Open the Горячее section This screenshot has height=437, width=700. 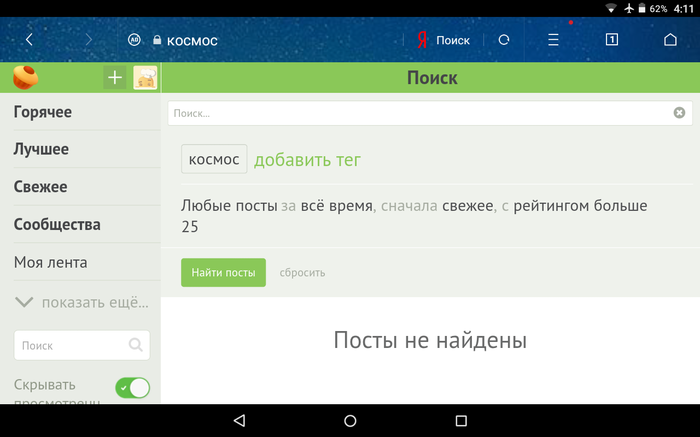pos(42,112)
